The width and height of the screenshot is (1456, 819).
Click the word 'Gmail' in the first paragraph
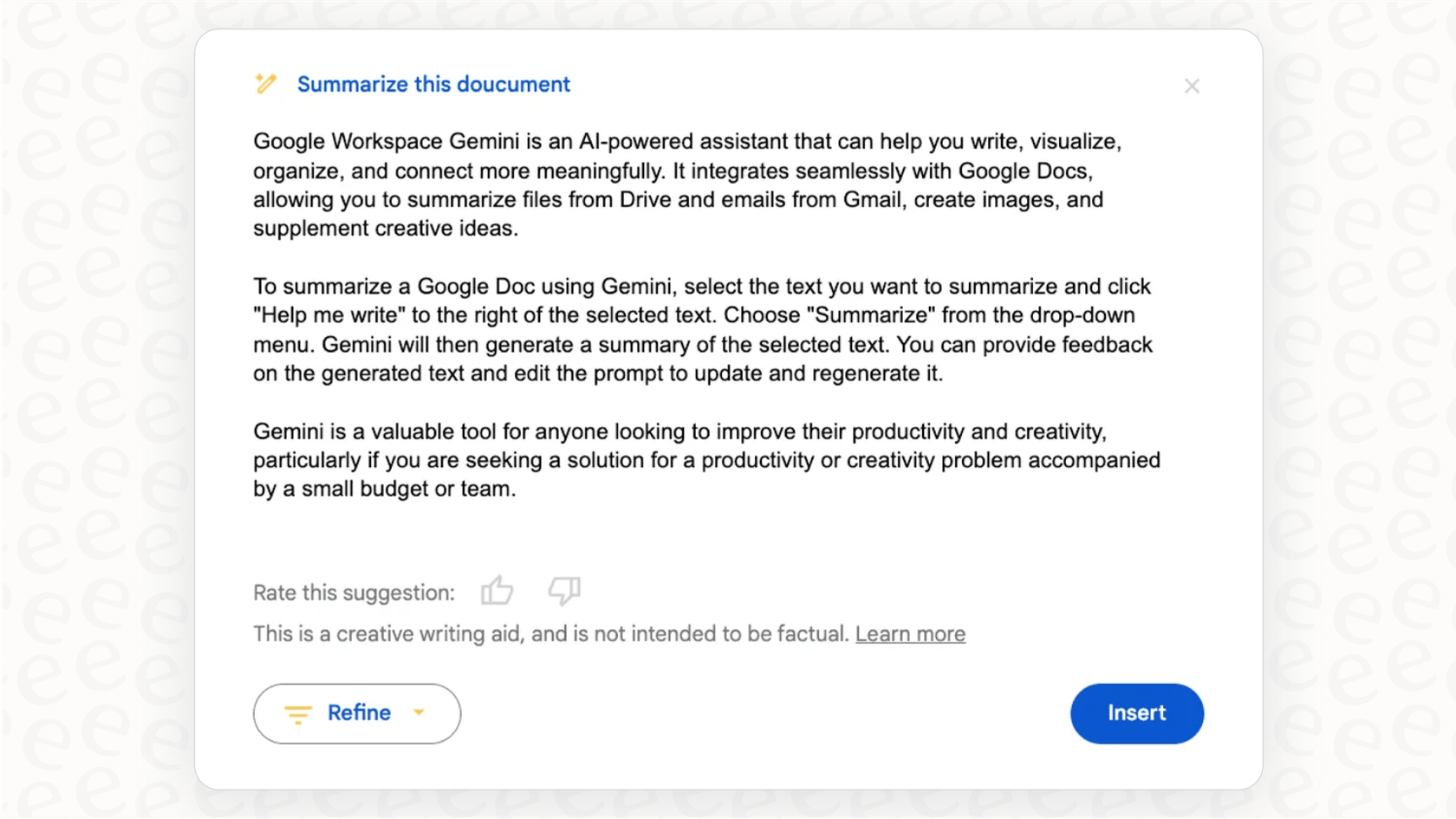871,200
